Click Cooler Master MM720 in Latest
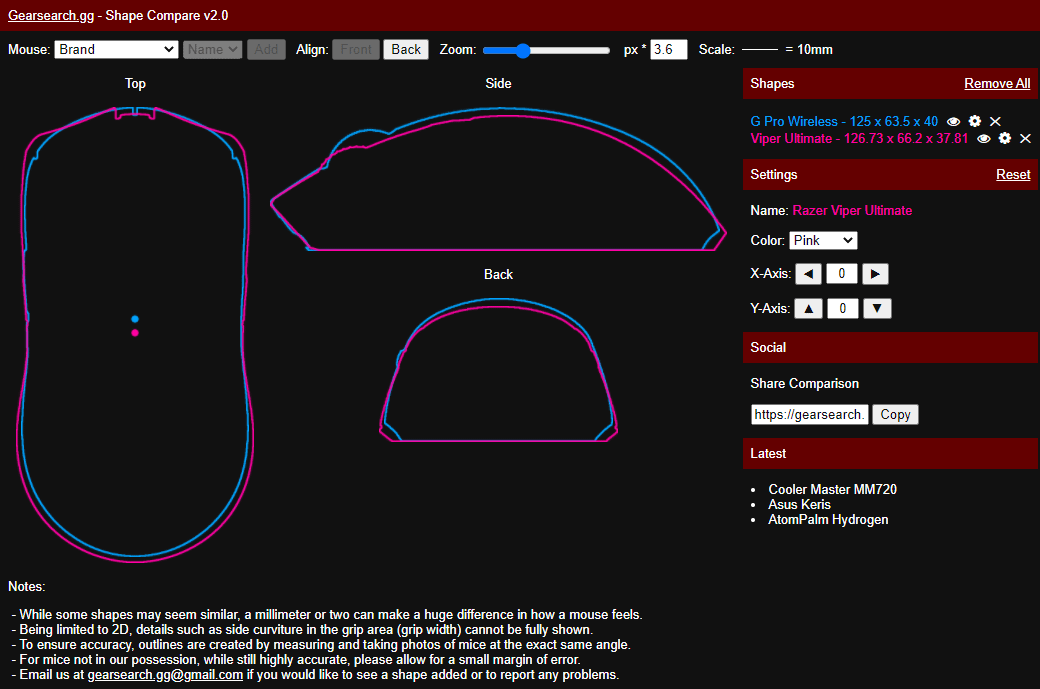Image resolution: width=1040 pixels, height=689 pixels. tap(832, 489)
